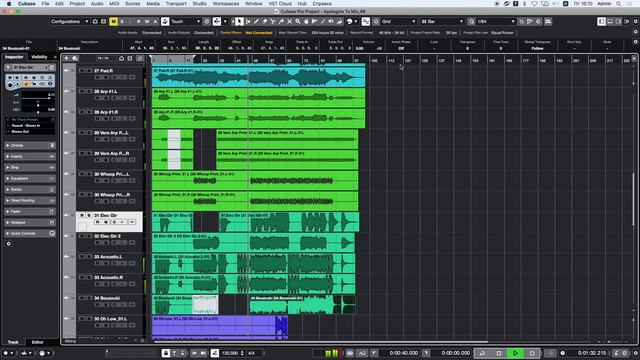
Task: Toggle mute on 27 Pad.R track
Action: point(82,71)
